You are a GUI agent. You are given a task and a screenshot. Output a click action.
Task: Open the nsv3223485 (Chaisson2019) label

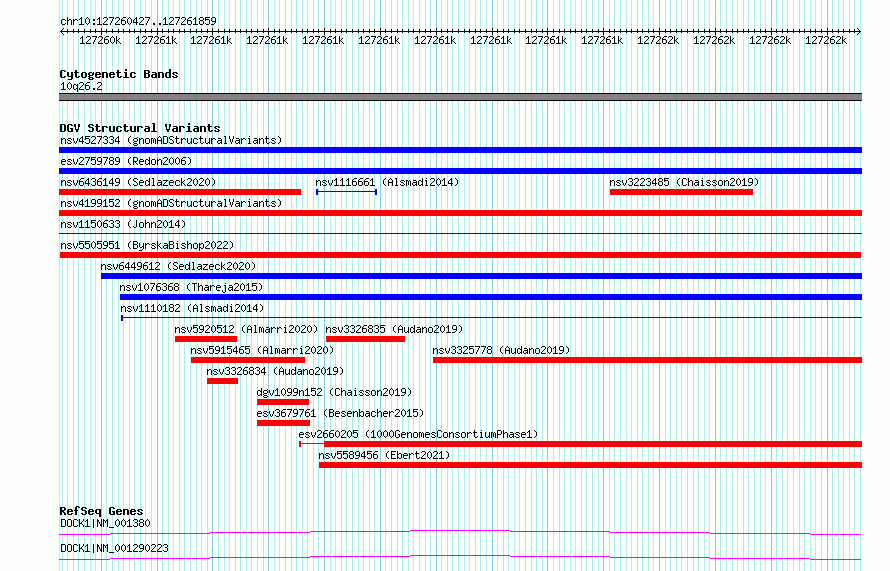click(684, 182)
